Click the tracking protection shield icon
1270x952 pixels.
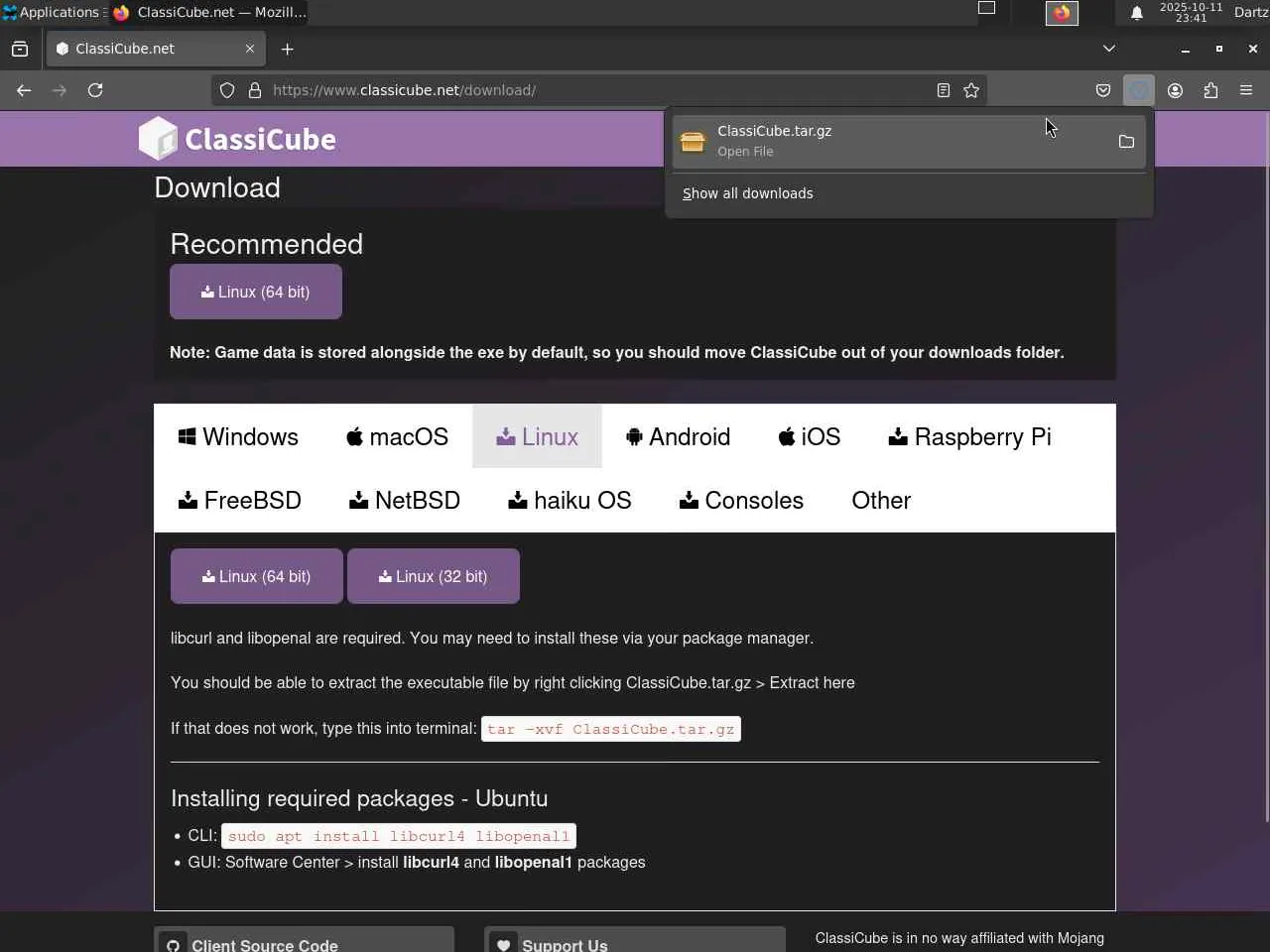tap(227, 90)
